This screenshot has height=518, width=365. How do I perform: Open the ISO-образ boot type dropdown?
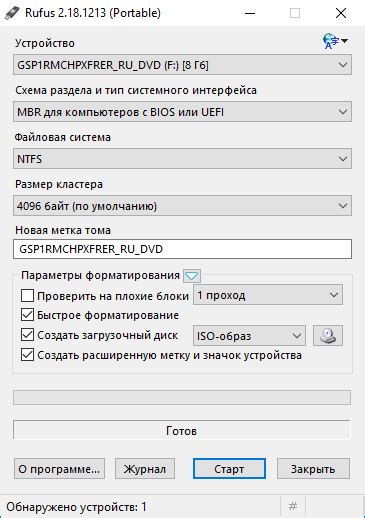[x=249, y=336]
